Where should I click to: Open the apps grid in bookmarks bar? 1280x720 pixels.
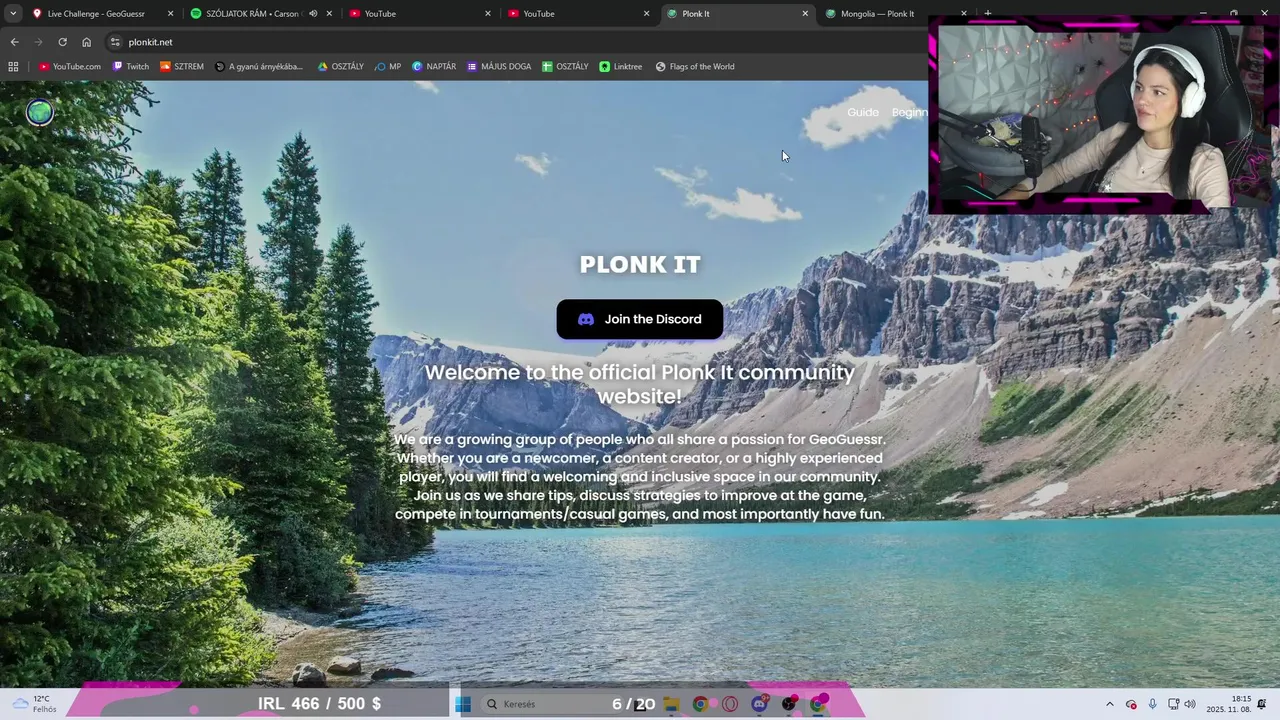coord(13,67)
